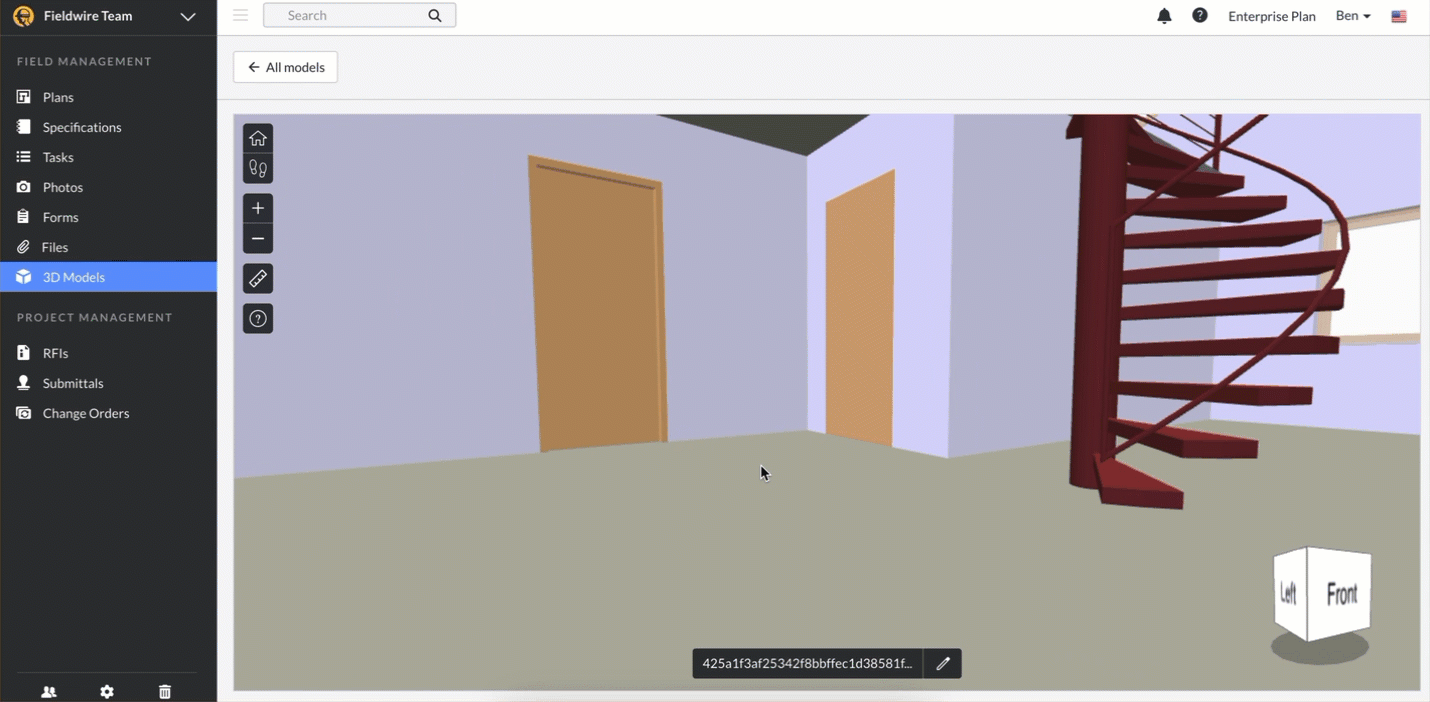The height and width of the screenshot is (702, 1430).
Task: Select Tasks in the sidebar
Action: click(60, 157)
